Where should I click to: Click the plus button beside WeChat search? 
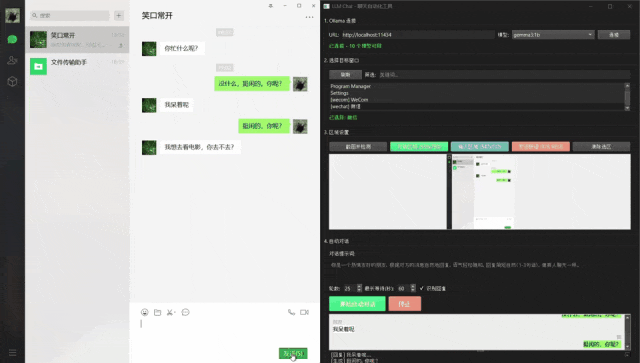click(119, 16)
